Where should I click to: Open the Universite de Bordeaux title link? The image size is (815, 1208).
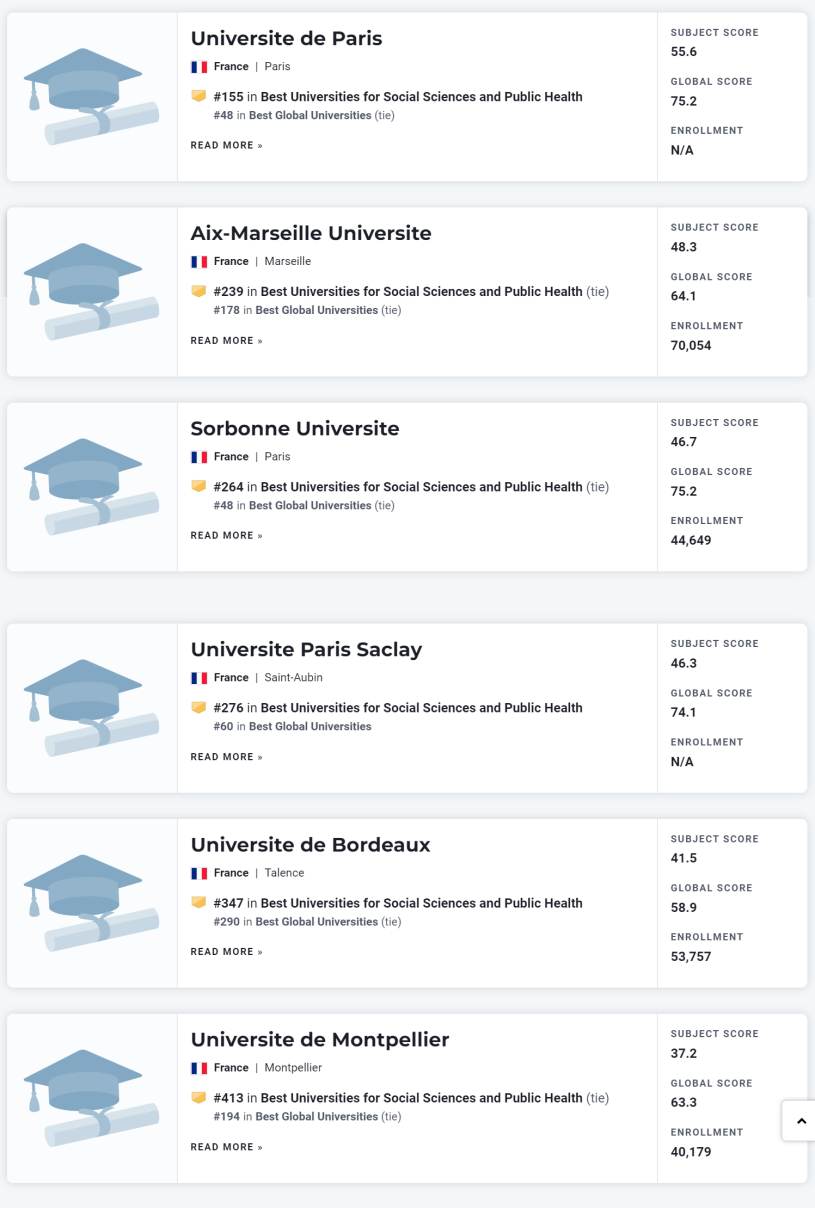310,844
